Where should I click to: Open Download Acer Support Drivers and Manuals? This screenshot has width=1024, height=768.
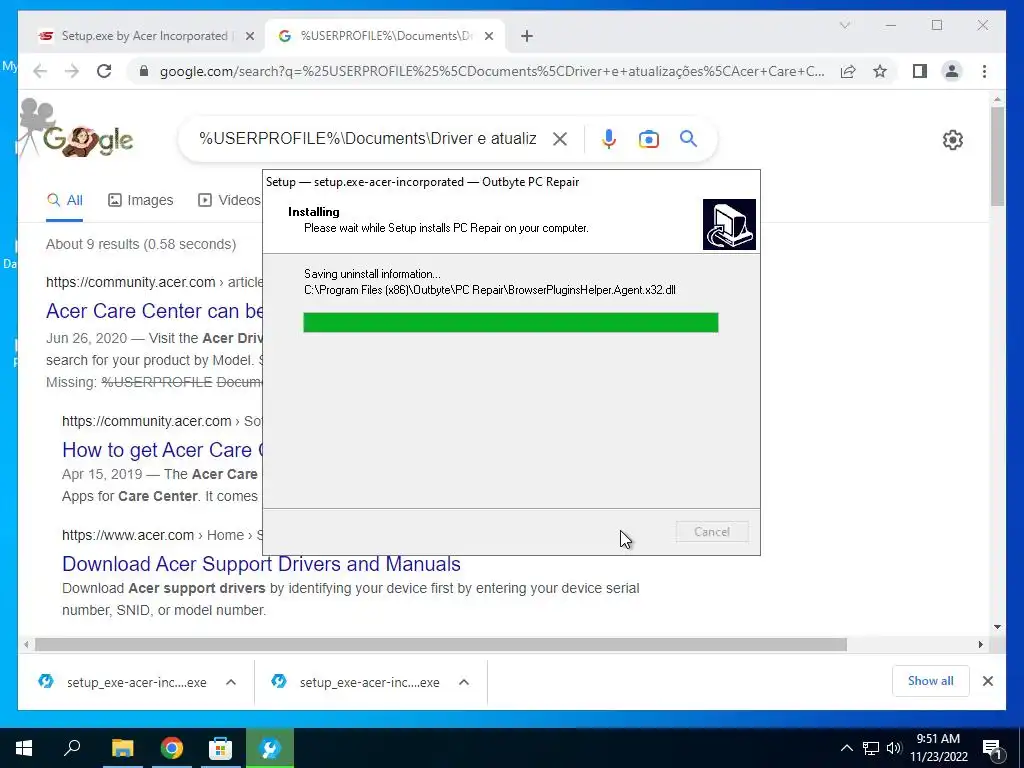point(261,564)
